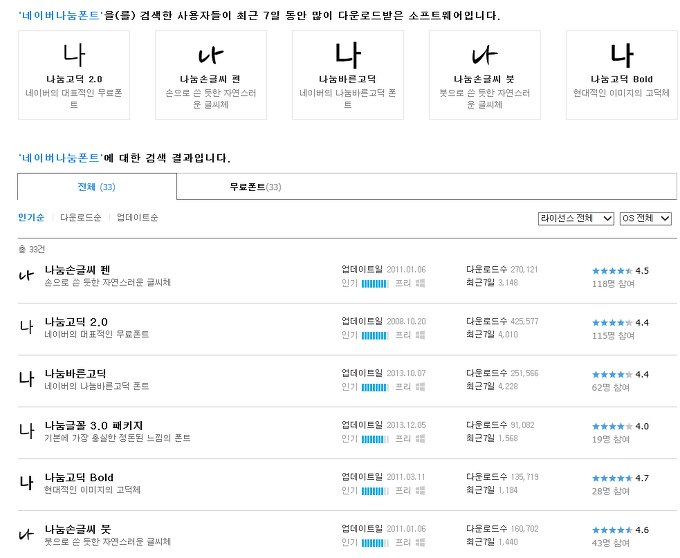Click 나눔고딕 2.0 title in top cards
Image resolution: width=680 pixels, height=558 pixels.
coord(74,79)
